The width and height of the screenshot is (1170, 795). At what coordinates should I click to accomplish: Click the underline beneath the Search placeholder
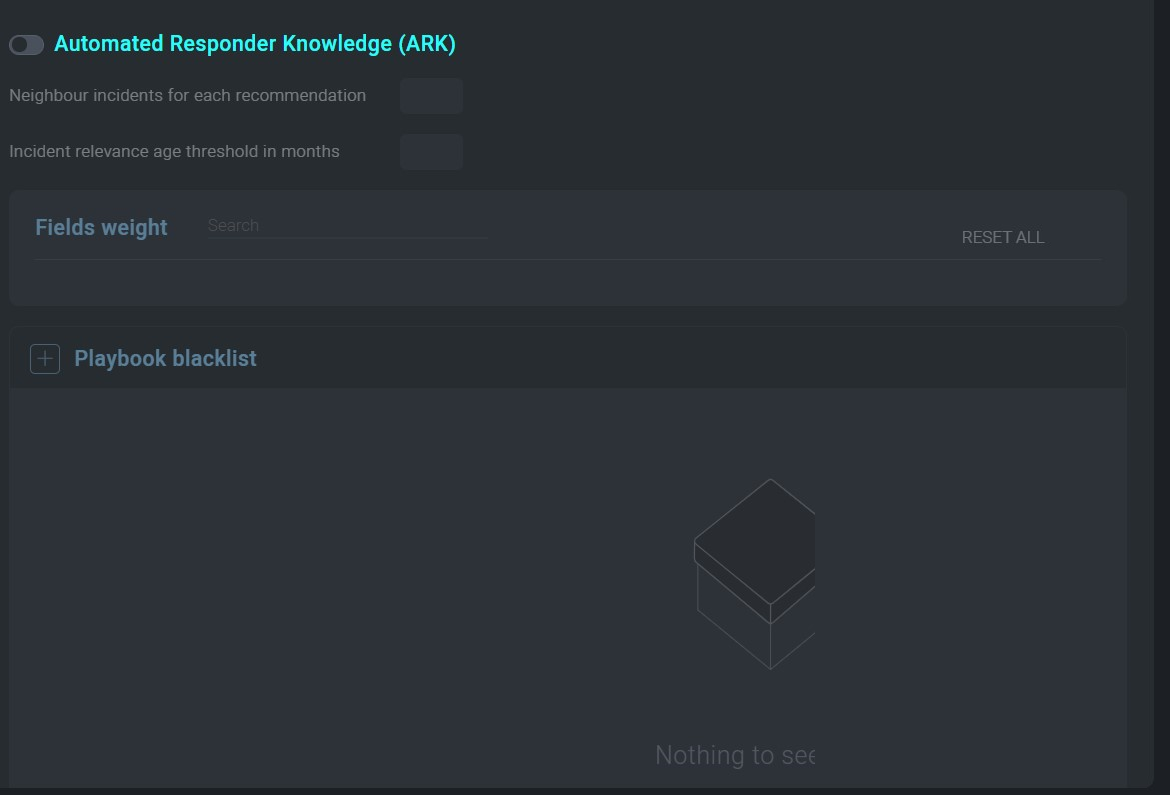click(346, 238)
